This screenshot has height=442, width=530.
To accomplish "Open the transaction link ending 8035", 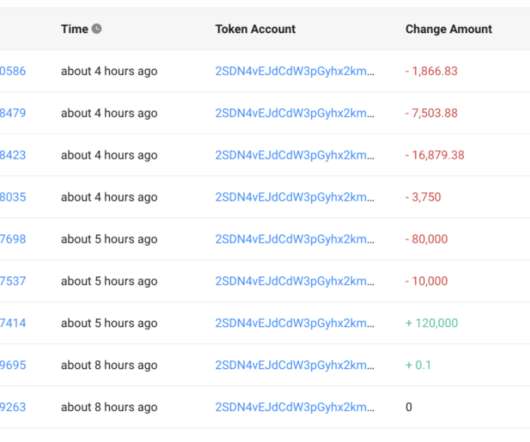I will (x=13, y=197).
